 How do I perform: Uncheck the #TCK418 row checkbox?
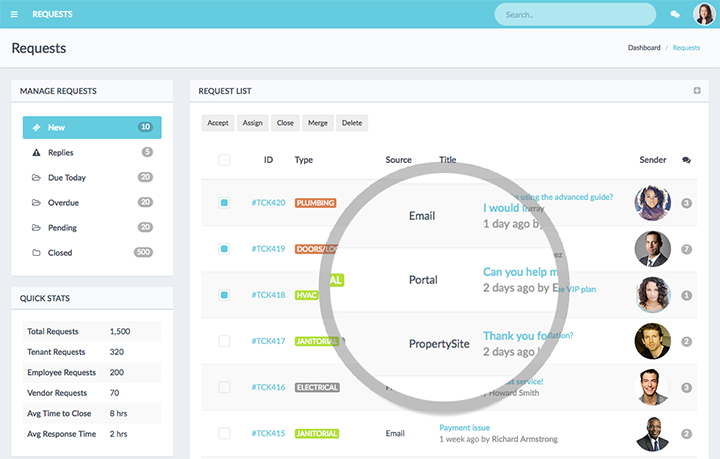[224, 295]
